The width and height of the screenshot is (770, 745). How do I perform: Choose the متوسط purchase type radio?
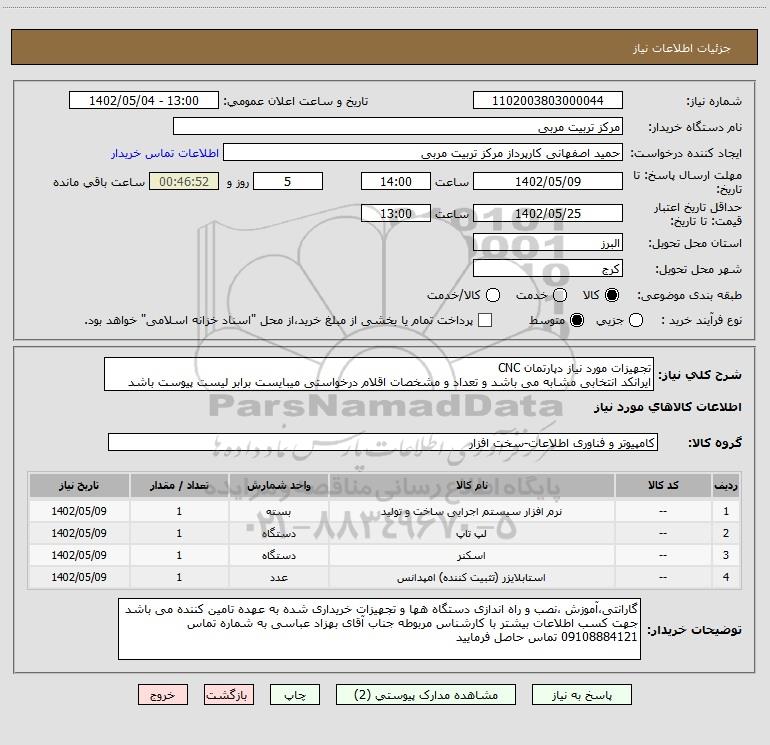click(577, 320)
